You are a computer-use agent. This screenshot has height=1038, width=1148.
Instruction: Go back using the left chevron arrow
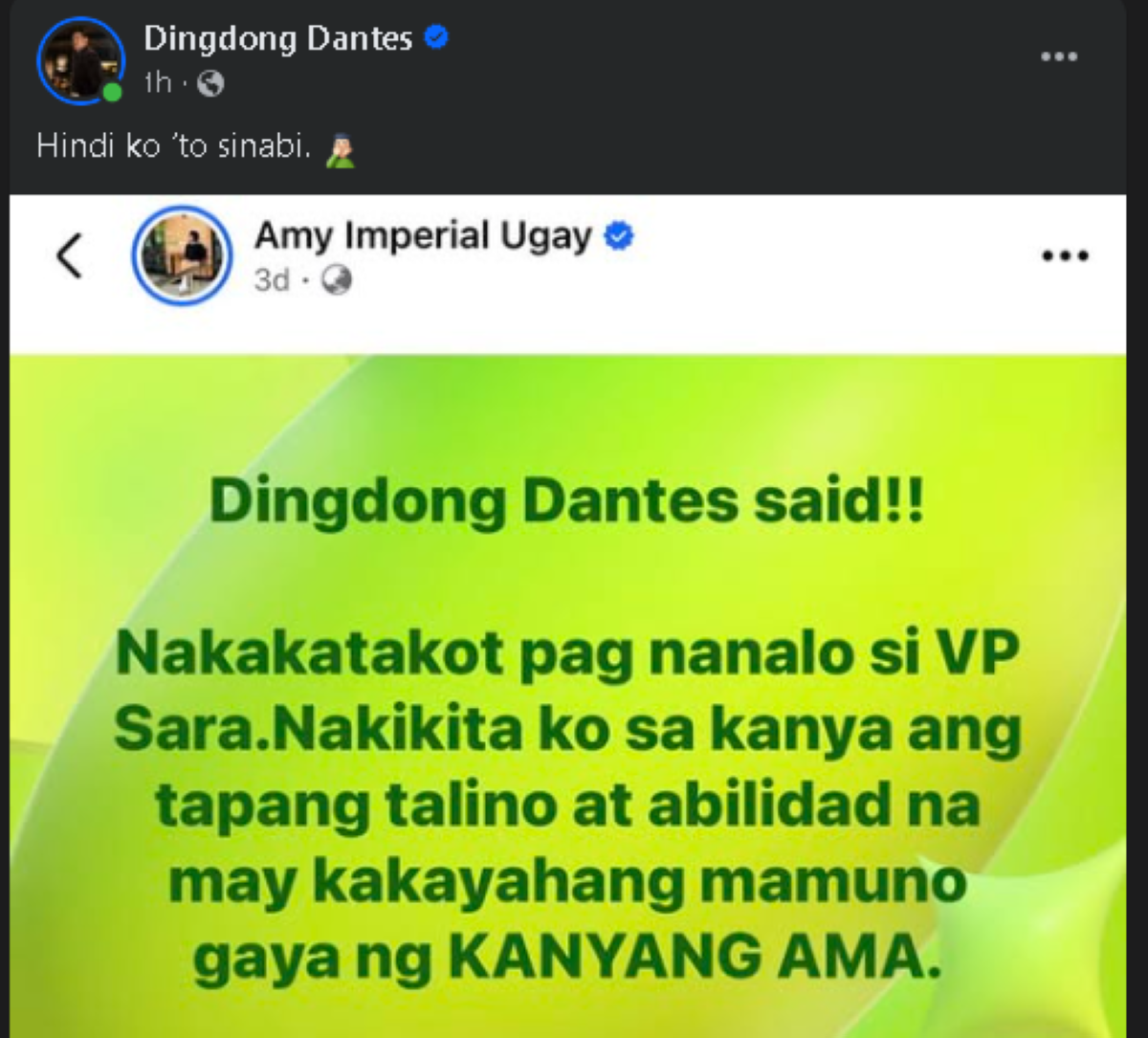(69, 255)
